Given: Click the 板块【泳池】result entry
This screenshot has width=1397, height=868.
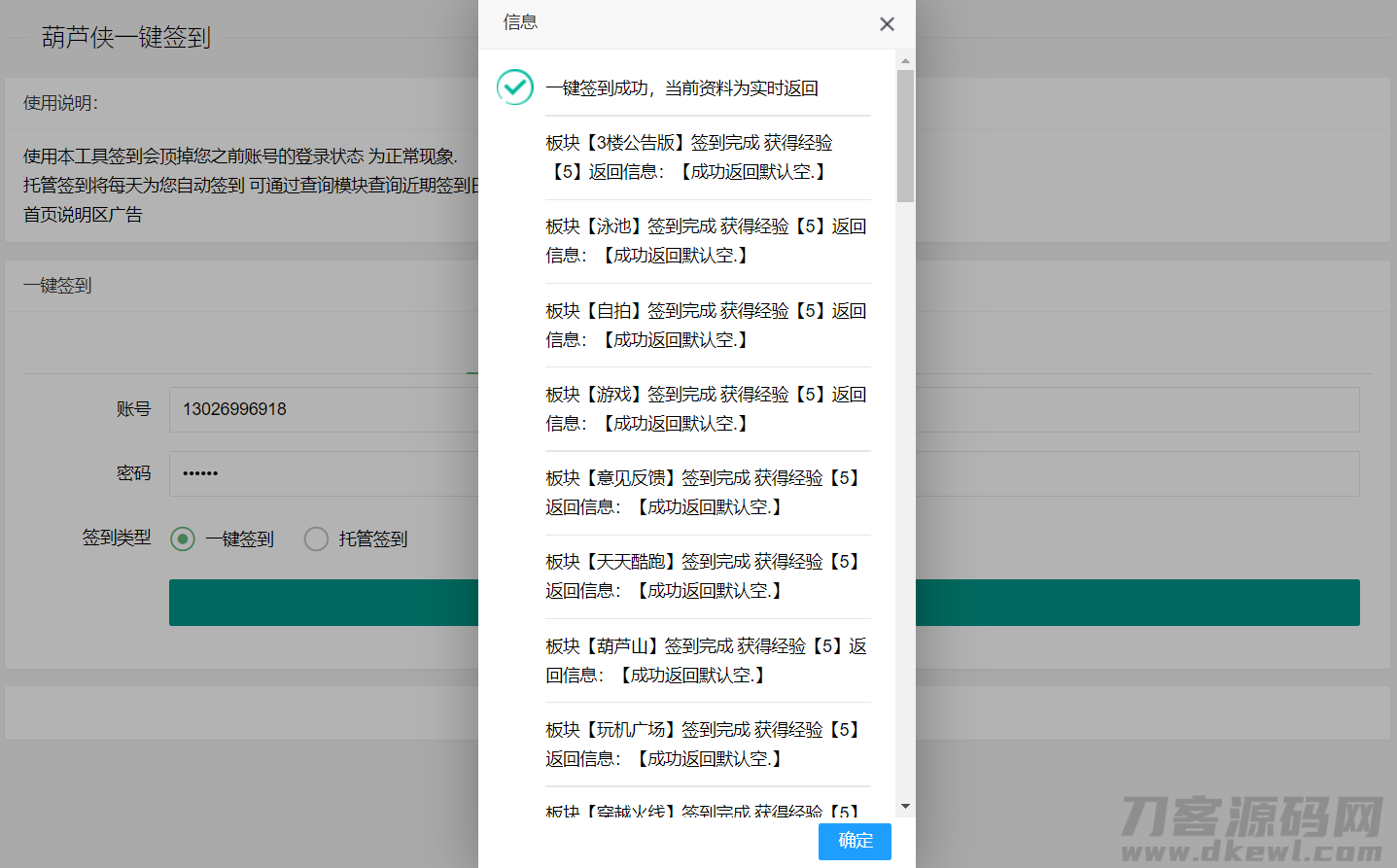Looking at the screenshot, I should 706,240.
